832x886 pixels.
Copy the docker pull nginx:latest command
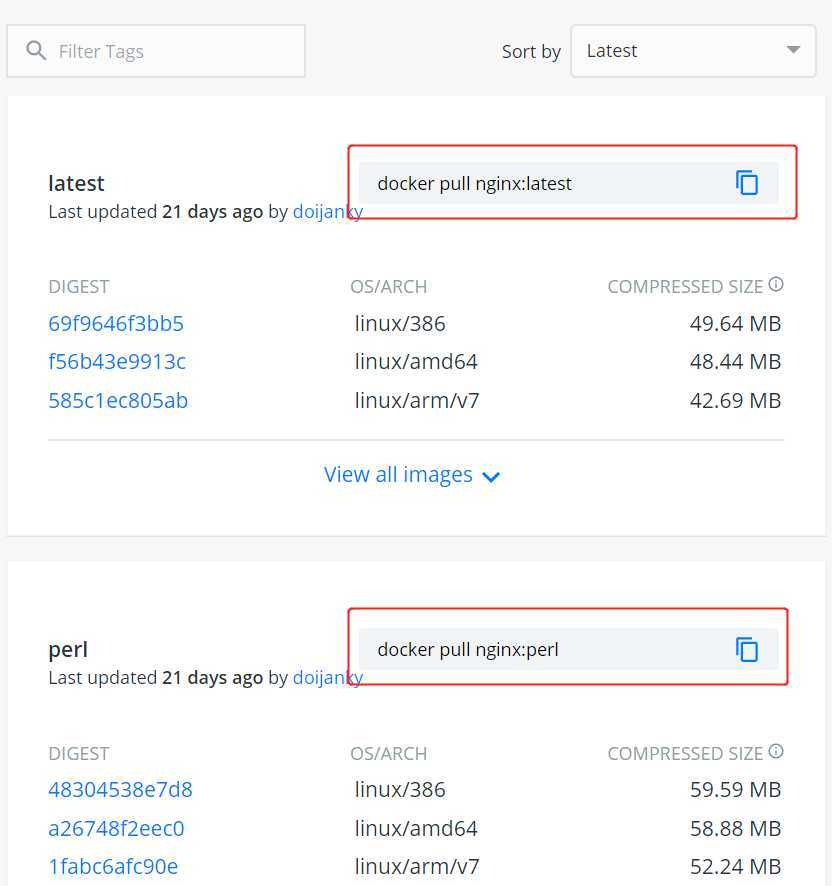click(x=747, y=183)
